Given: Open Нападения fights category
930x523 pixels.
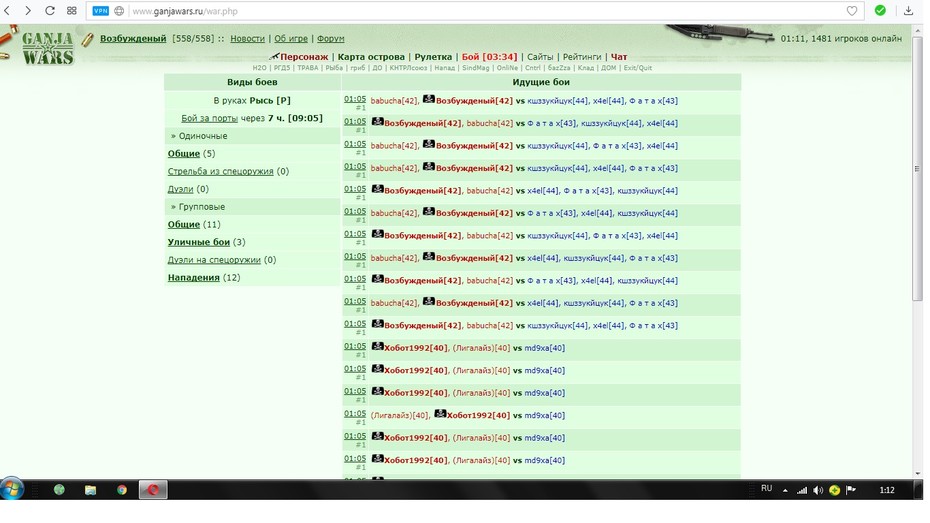Looking at the screenshot, I should (x=193, y=278).
